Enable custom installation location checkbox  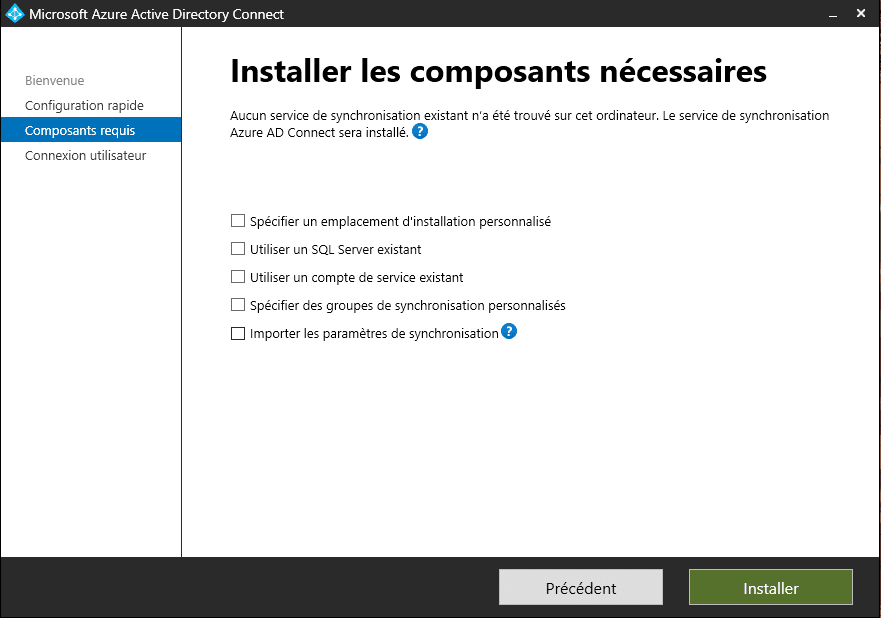tap(238, 221)
